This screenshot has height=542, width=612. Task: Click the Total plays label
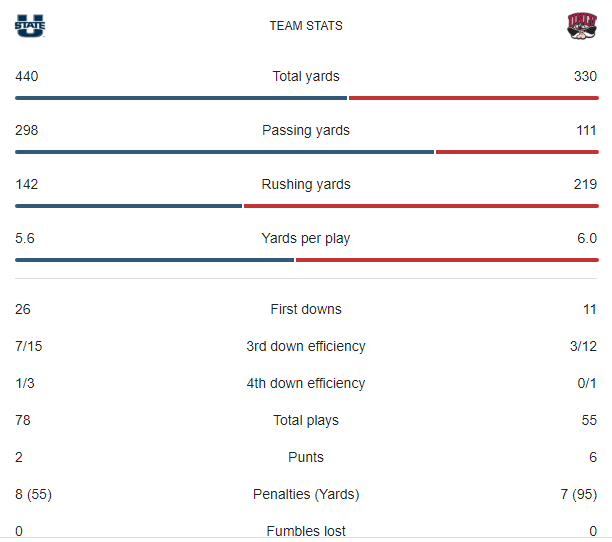[306, 421]
